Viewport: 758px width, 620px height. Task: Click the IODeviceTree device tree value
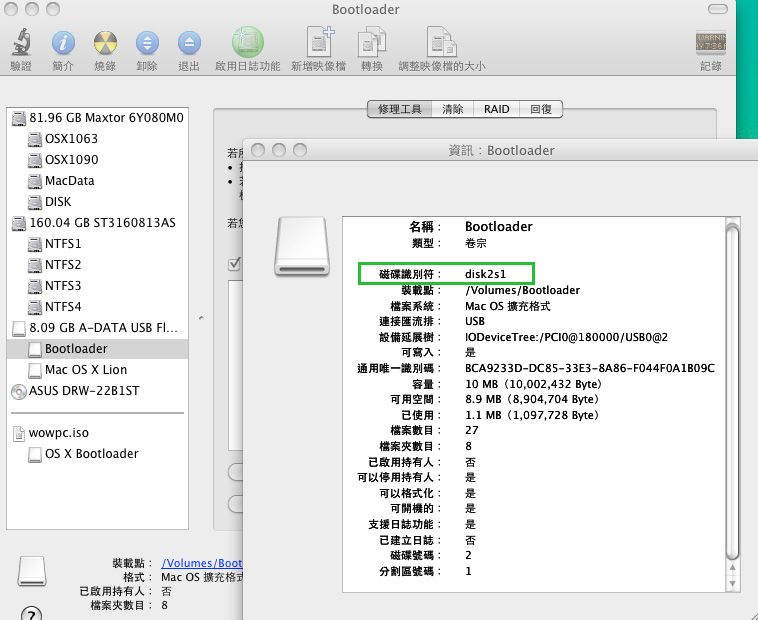(x=566, y=337)
